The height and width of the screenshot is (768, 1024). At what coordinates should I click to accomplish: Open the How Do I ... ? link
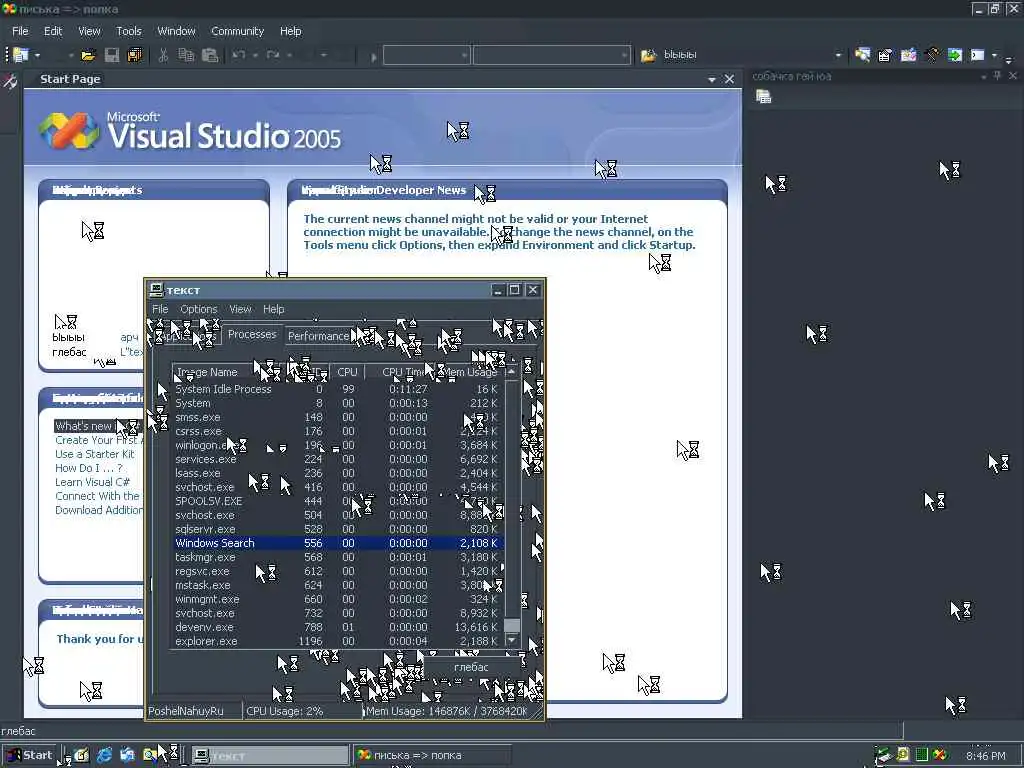point(89,468)
